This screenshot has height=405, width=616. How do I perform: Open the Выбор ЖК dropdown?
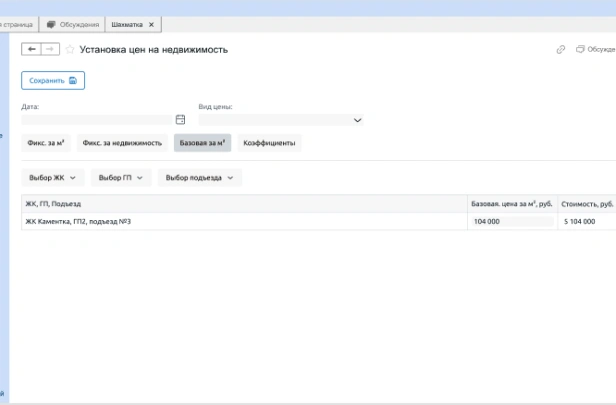pos(53,178)
